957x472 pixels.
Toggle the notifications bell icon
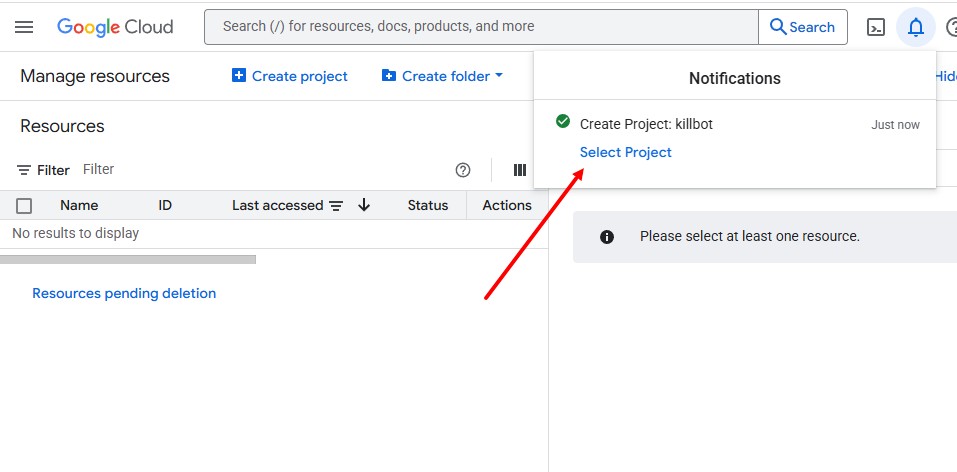[915, 27]
